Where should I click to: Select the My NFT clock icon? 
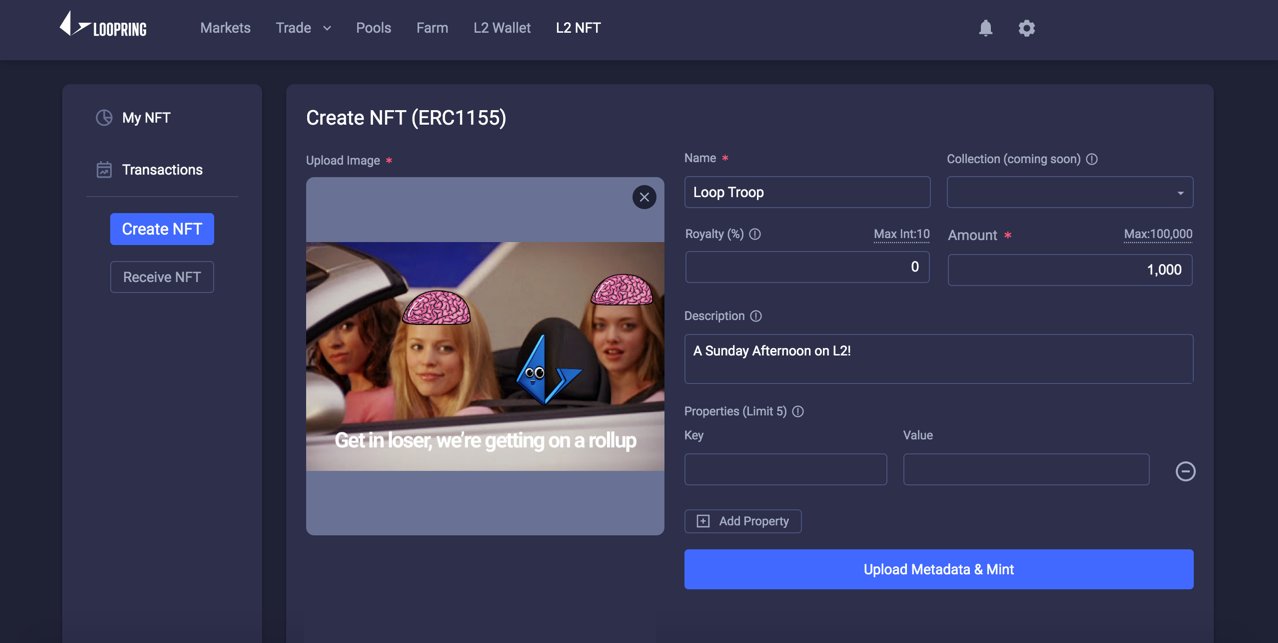coord(104,117)
